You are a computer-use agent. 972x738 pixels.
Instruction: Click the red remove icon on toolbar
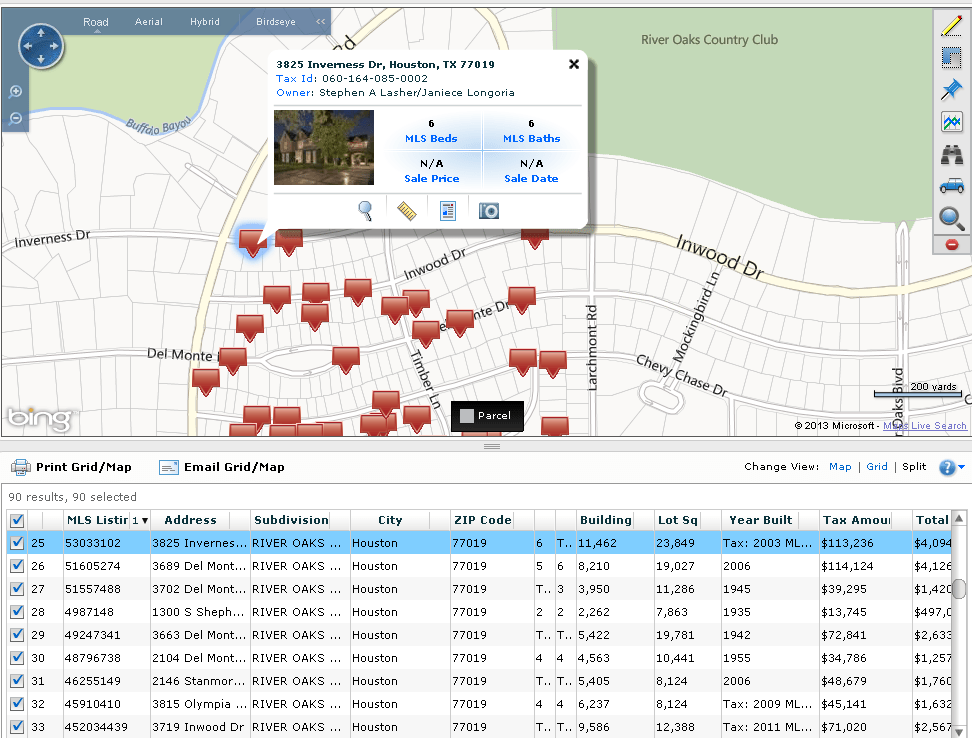coord(952,245)
